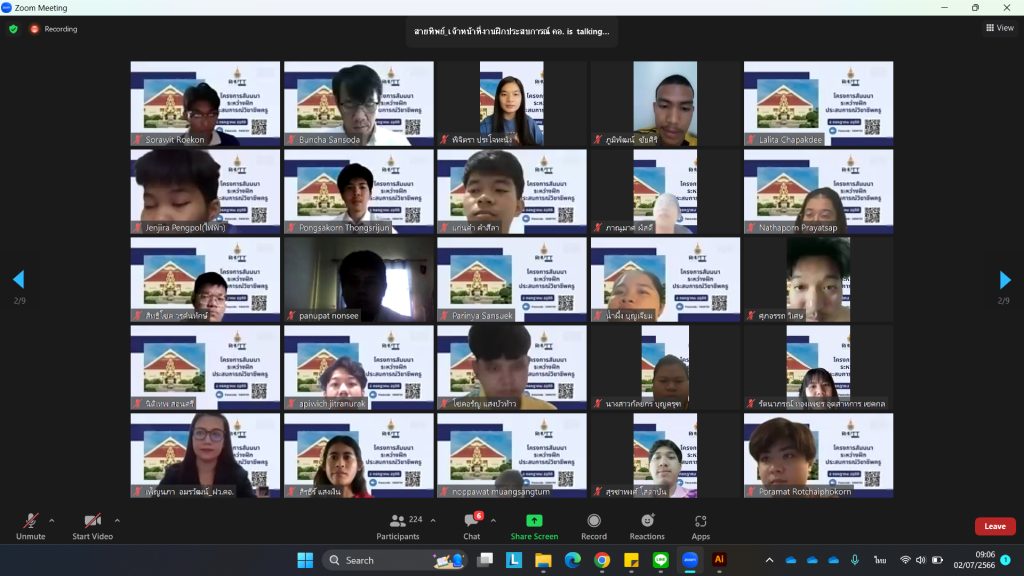Go to previous gallery page arrow

click(x=18, y=280)
